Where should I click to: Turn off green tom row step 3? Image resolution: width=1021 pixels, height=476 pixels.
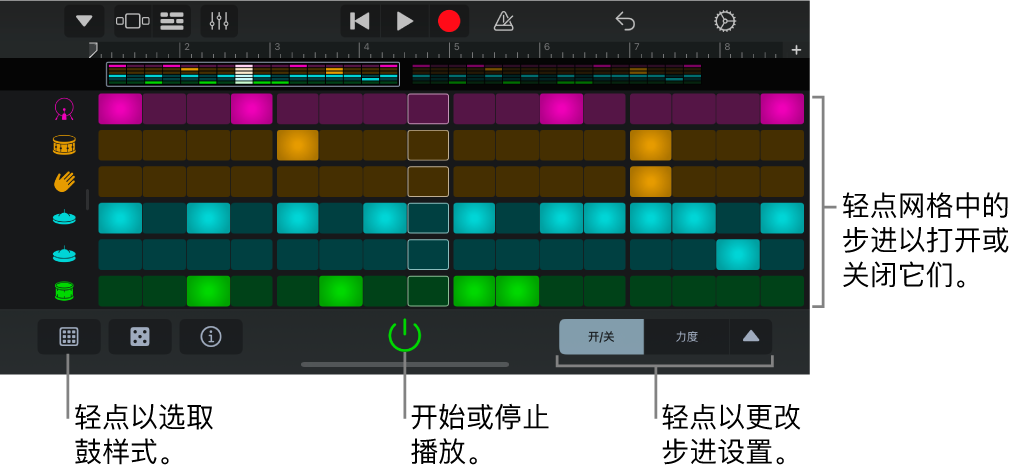[208, 291]
